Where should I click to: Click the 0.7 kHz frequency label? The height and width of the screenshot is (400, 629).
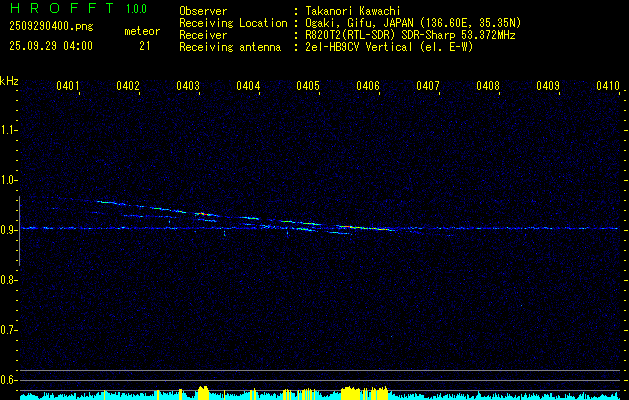8,330
